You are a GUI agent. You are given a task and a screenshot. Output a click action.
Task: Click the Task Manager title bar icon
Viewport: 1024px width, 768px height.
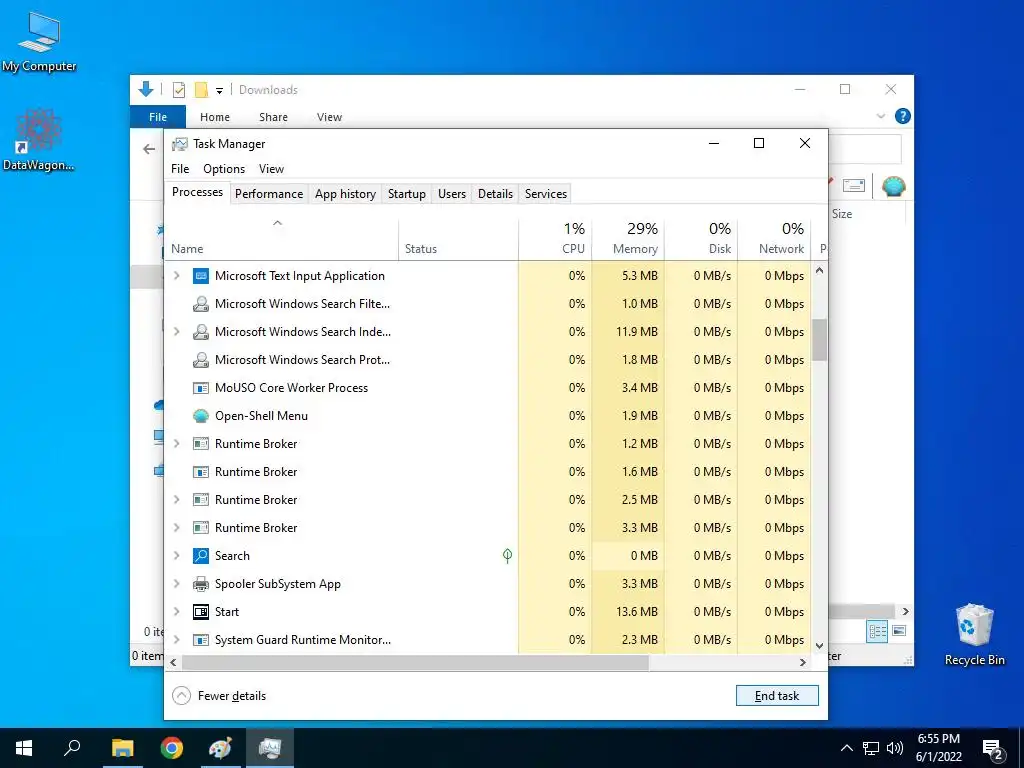(180, 144)
